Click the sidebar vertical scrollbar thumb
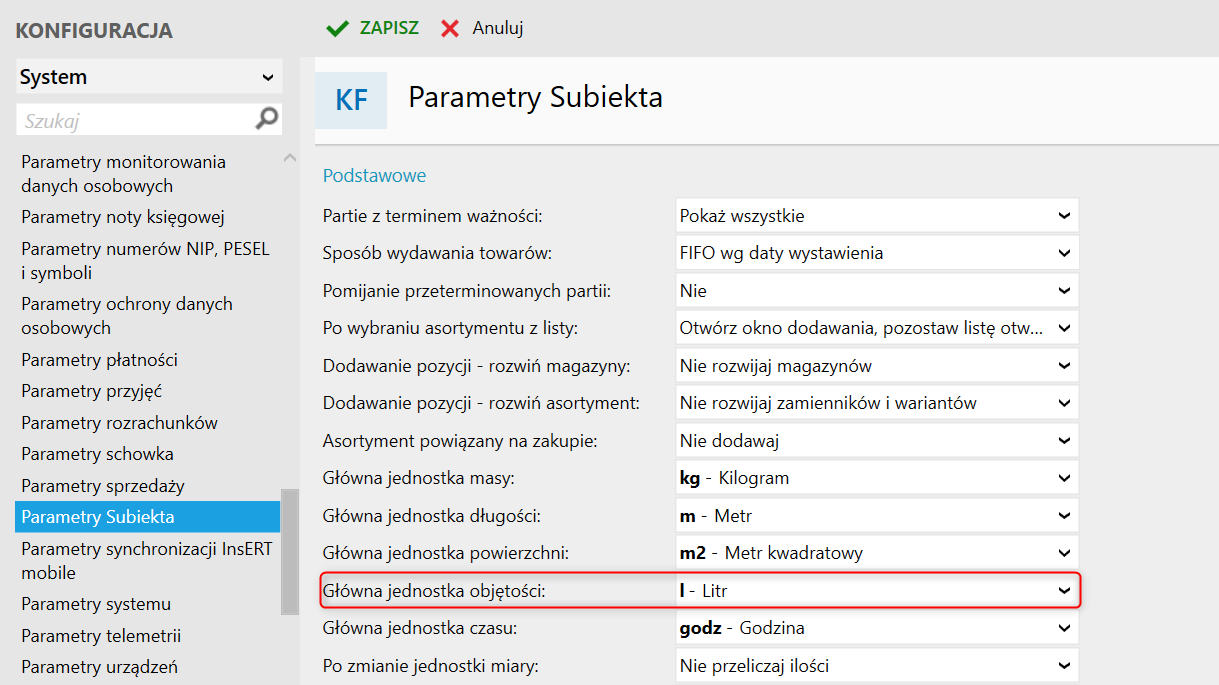 coord(290,550)
